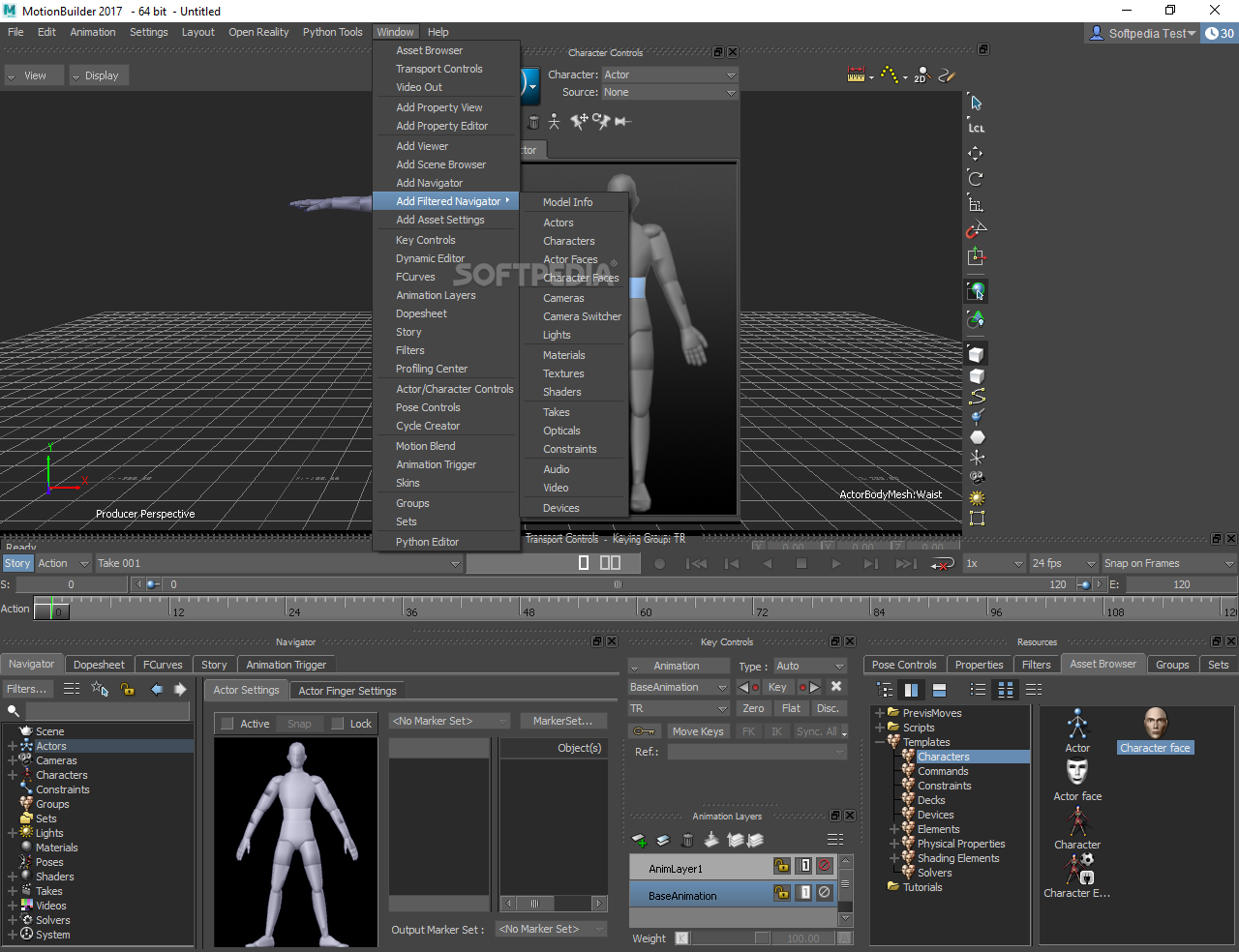The height and width of the screenshot is (952, 1239).
Task: Click the add animation layer icon
Action: point(639,840)
